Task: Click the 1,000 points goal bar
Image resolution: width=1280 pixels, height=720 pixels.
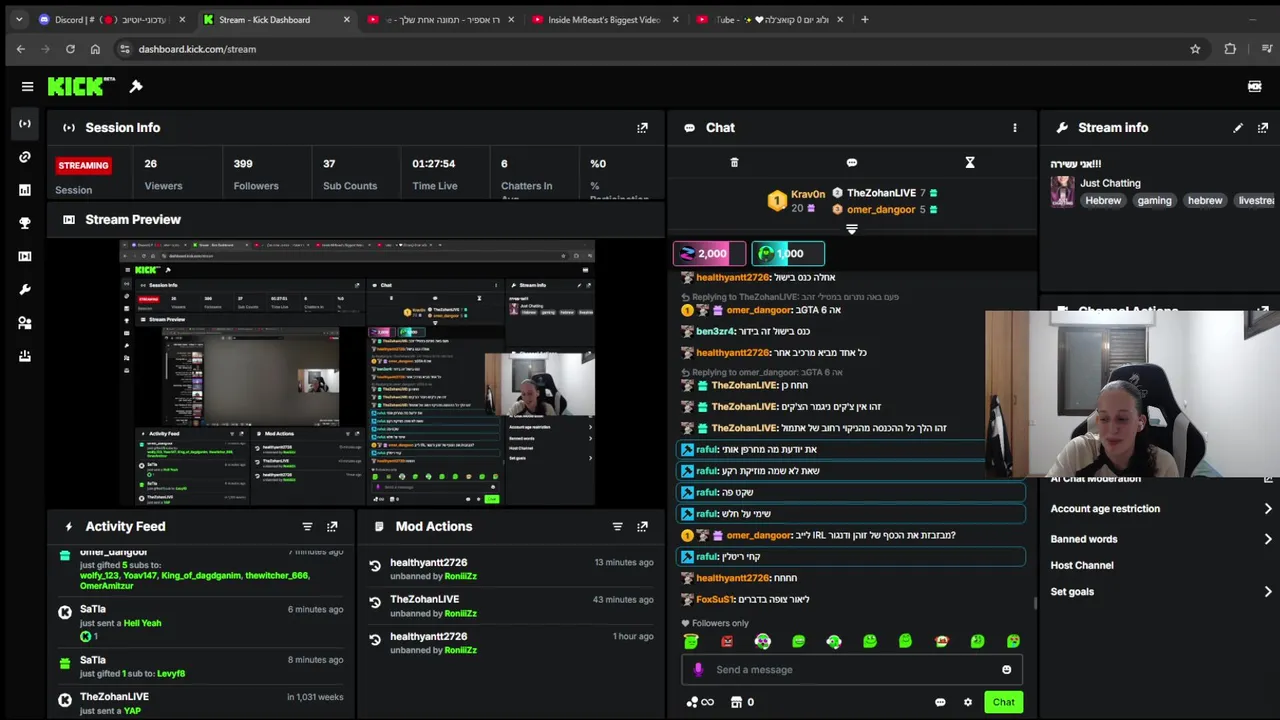Action: click(788, 254)
